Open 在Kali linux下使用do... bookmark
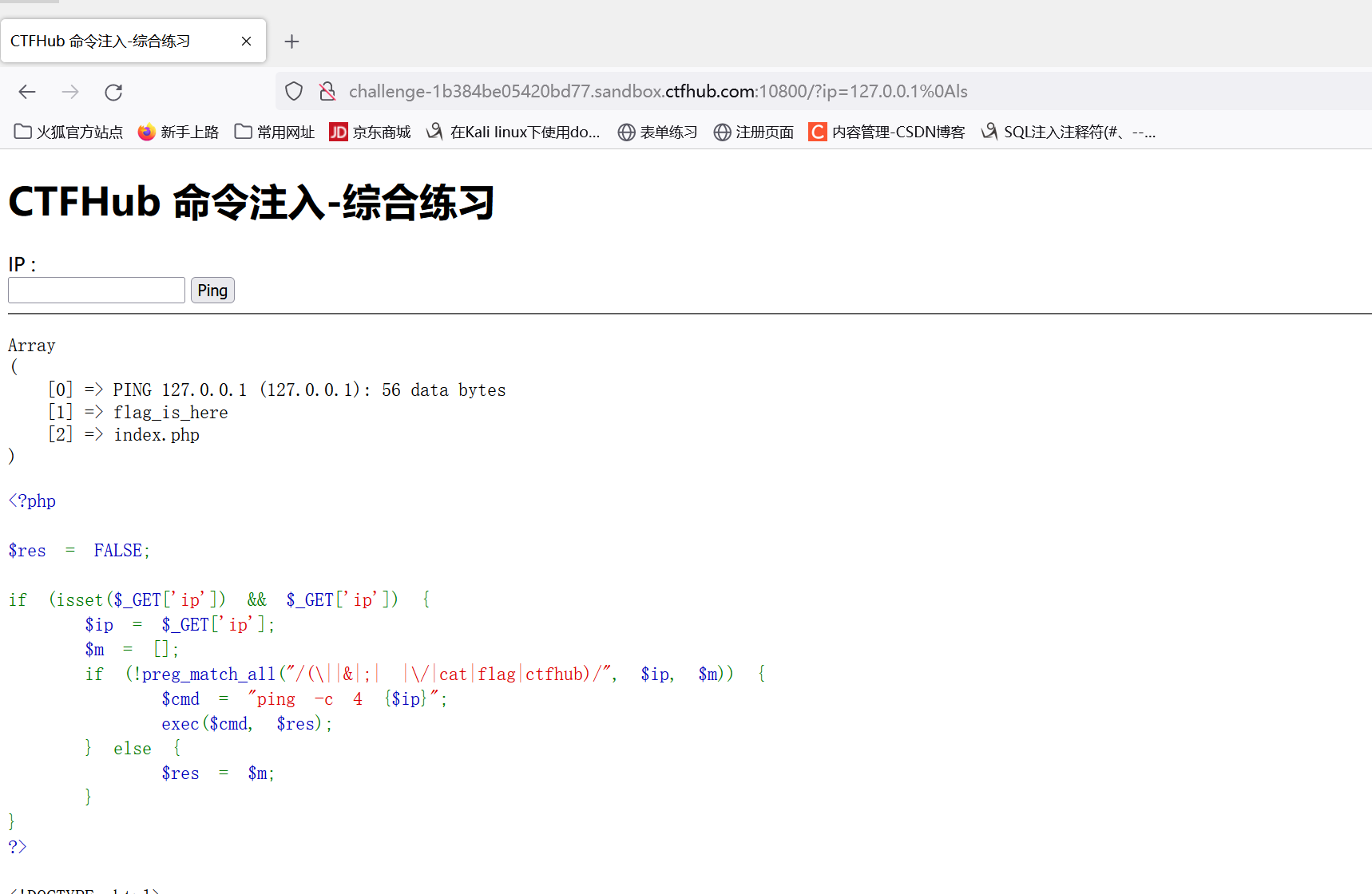The image size is (1372, 894). pos(514,132)
